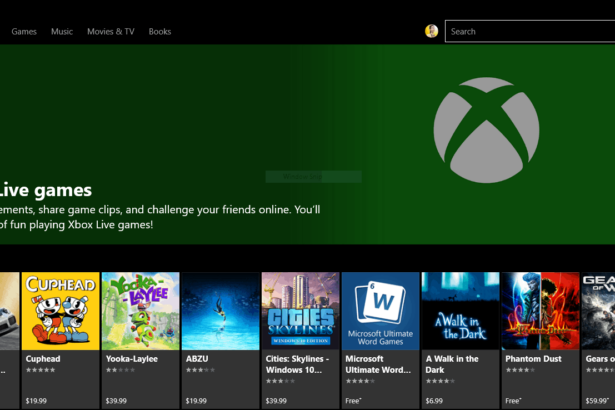615x410 pixels.
Task: Open the Books tab
Action: pyautogui.click(x=160, y=31)
